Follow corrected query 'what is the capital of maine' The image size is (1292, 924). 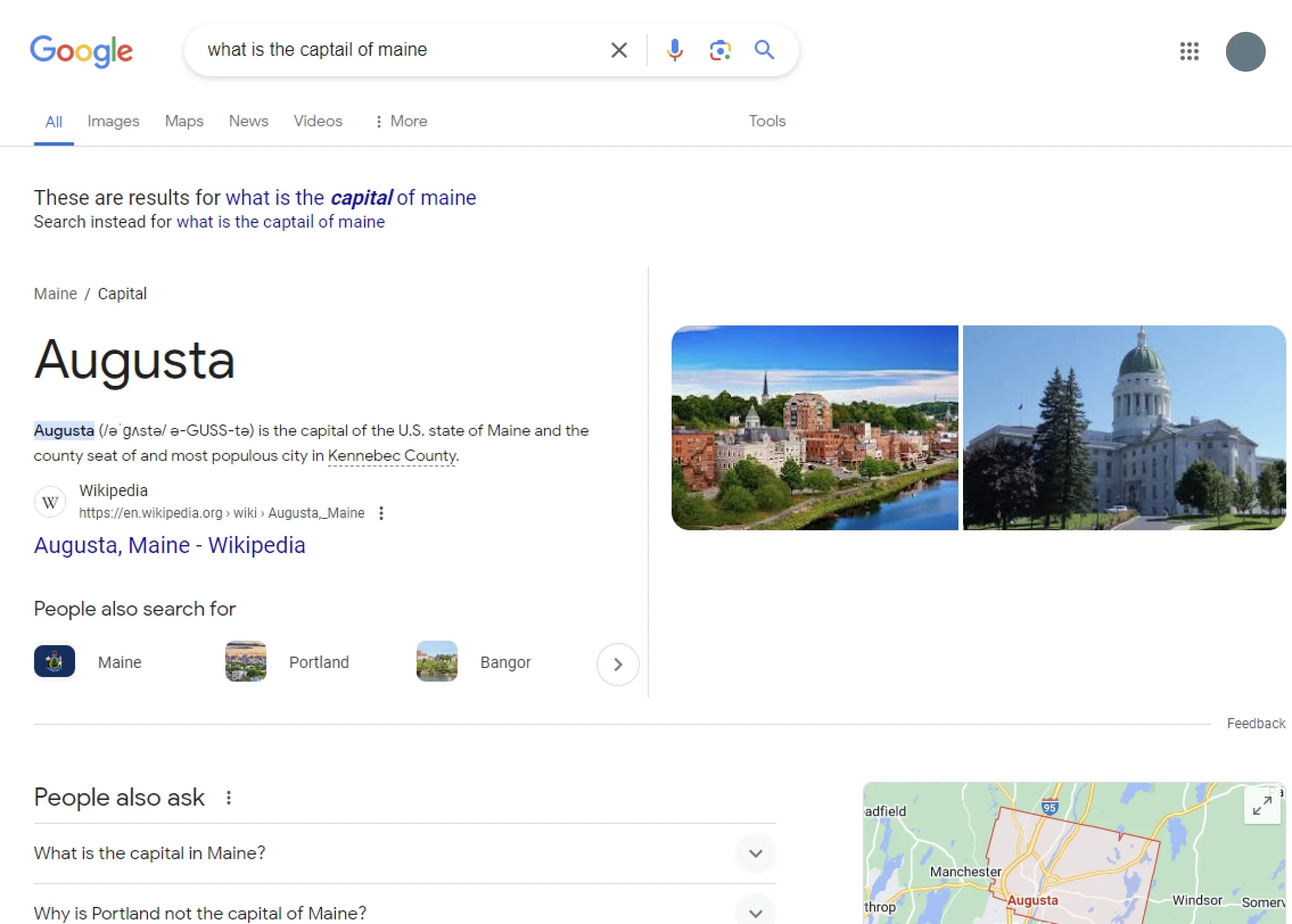351,197
